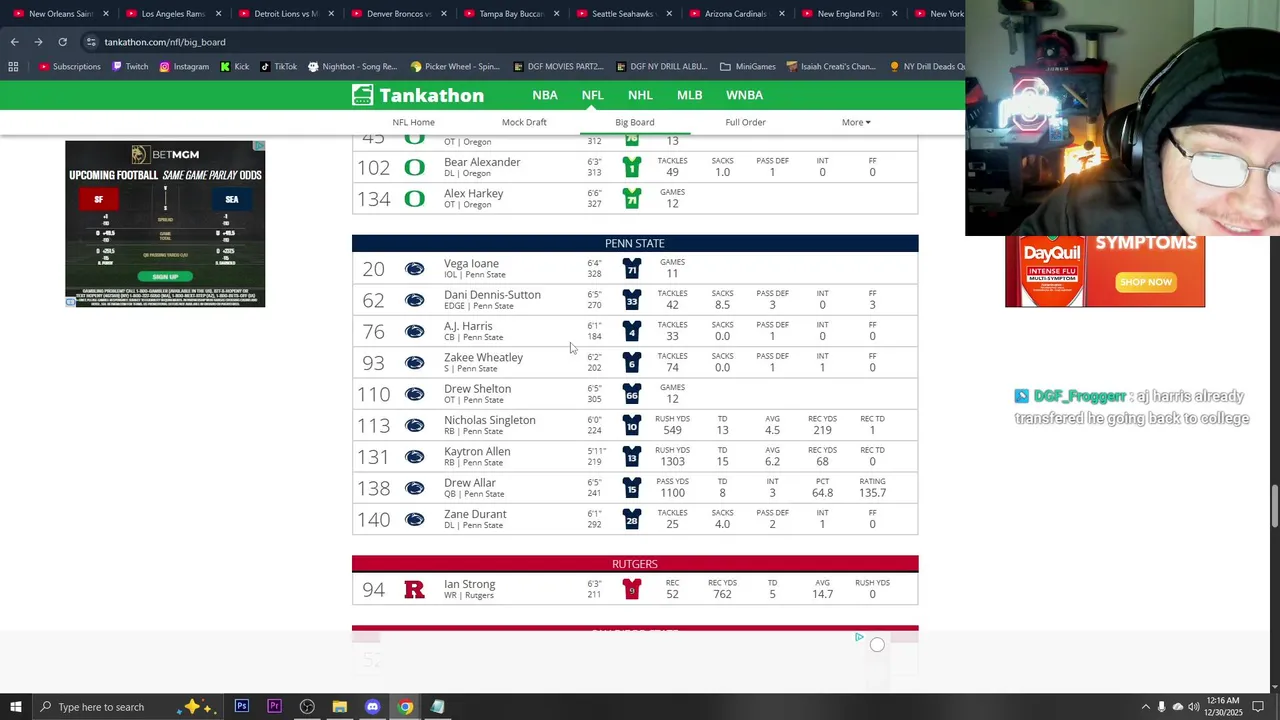Open the taskbar clock and date
Screen dimensions: 1280x720
[1224, 707]
